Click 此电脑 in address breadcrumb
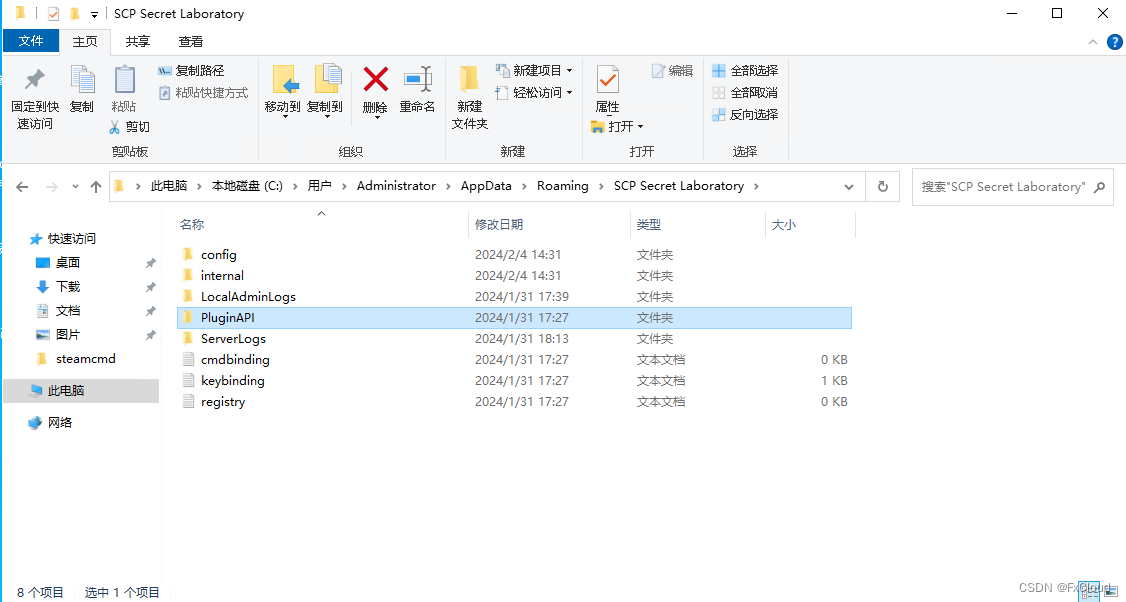 coord(169,186)
